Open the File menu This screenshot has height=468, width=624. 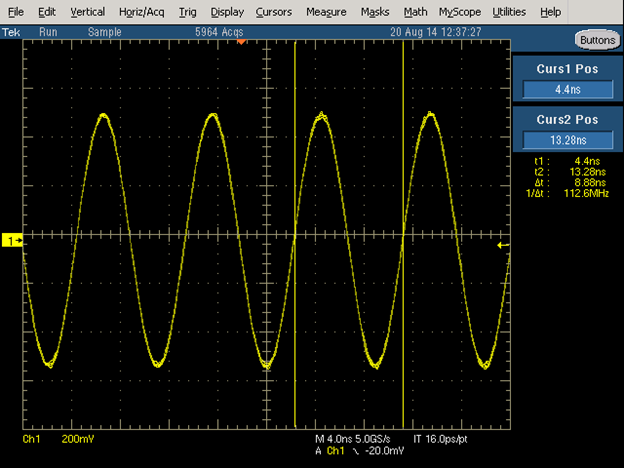click(x=16, y=12)
